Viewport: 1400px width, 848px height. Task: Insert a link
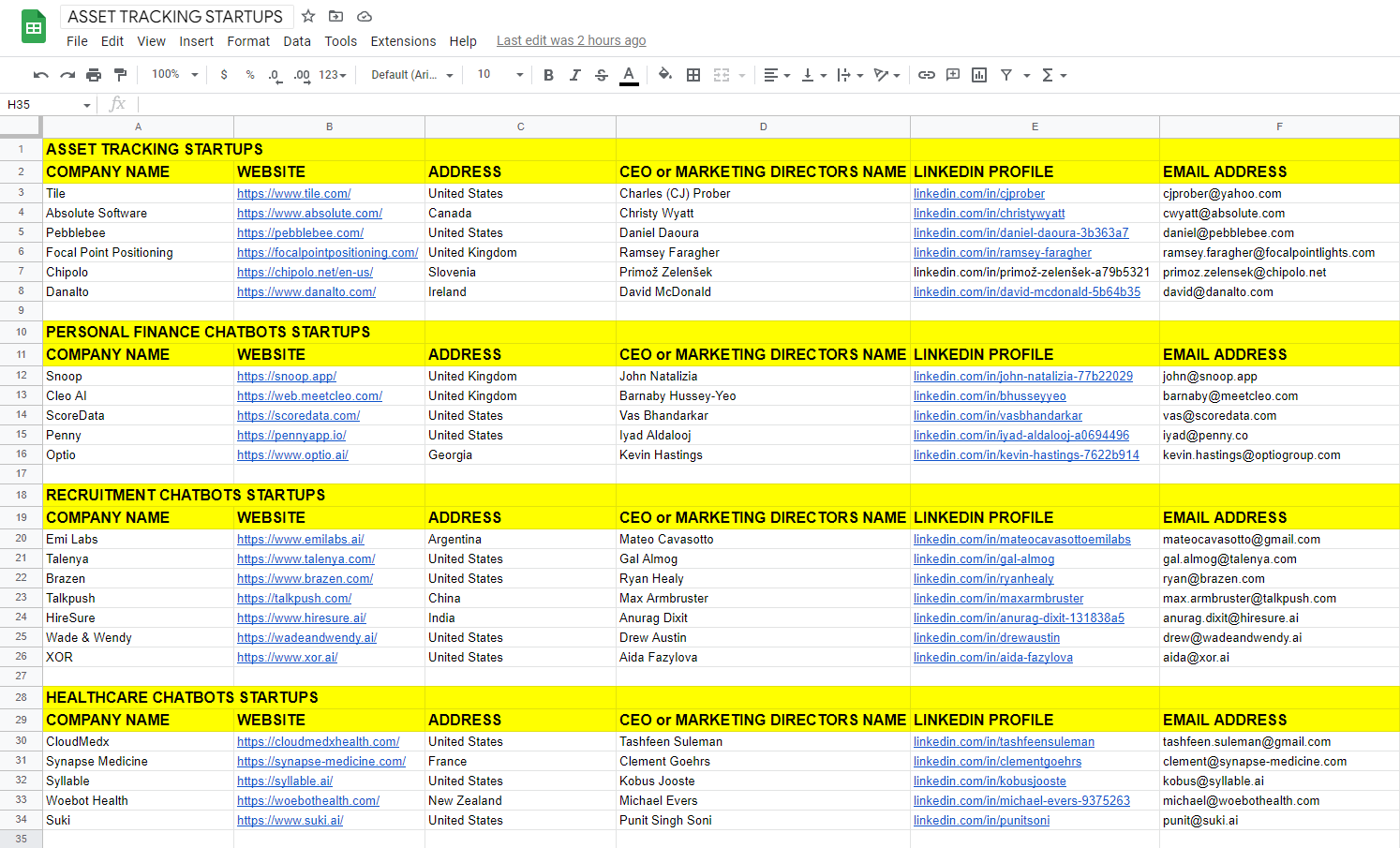[x=926, y=75]
